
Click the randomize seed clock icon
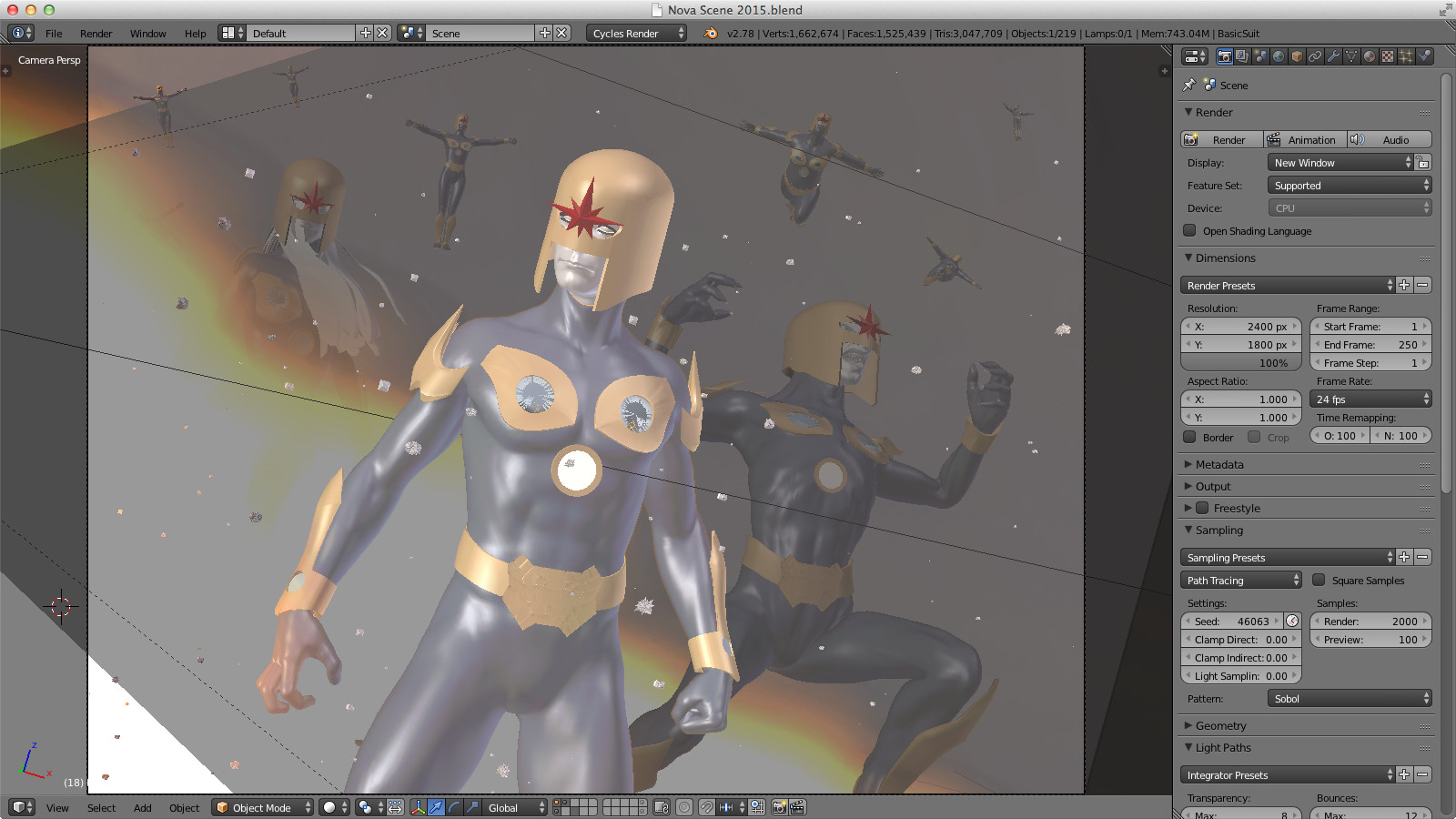[x=1292, y=622]
